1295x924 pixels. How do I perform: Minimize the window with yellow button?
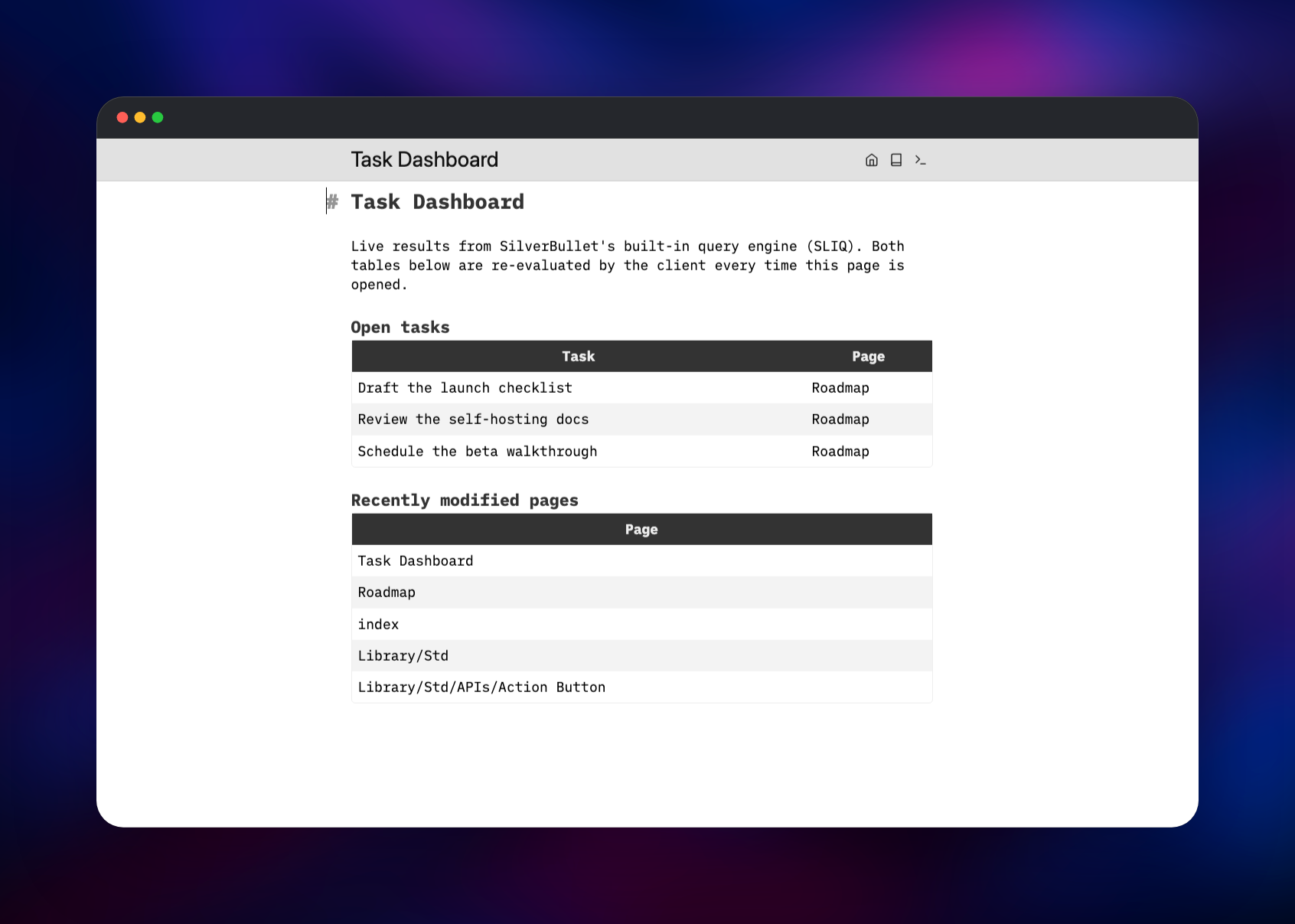[140, 117]
